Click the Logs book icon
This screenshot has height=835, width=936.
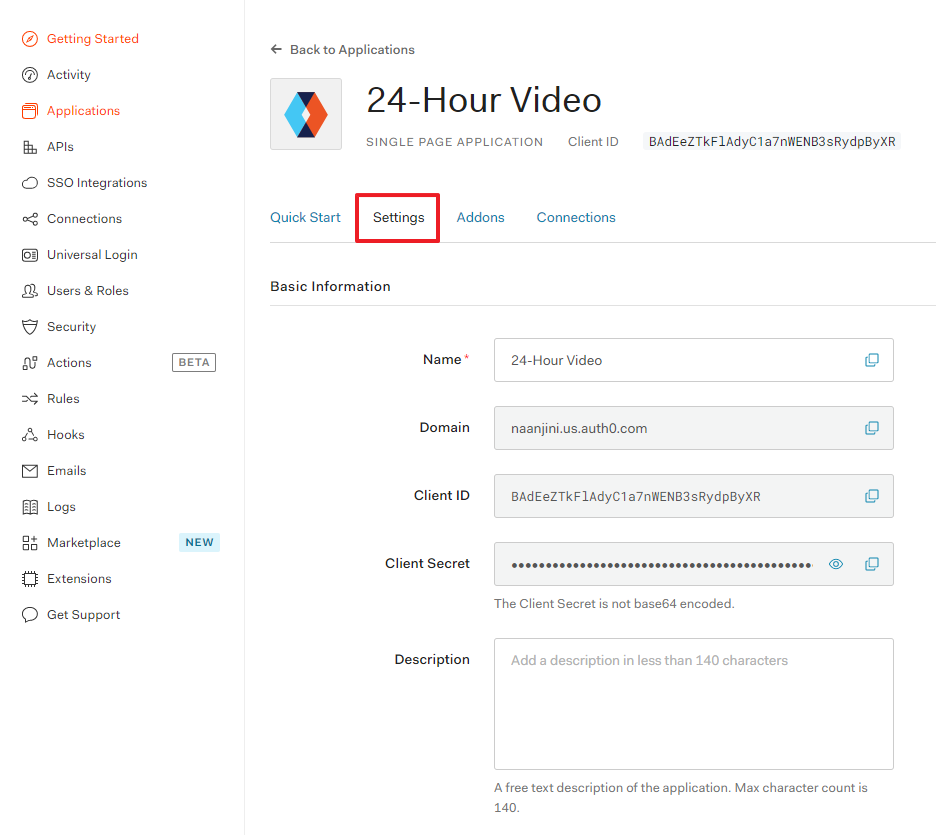(30, 507)
